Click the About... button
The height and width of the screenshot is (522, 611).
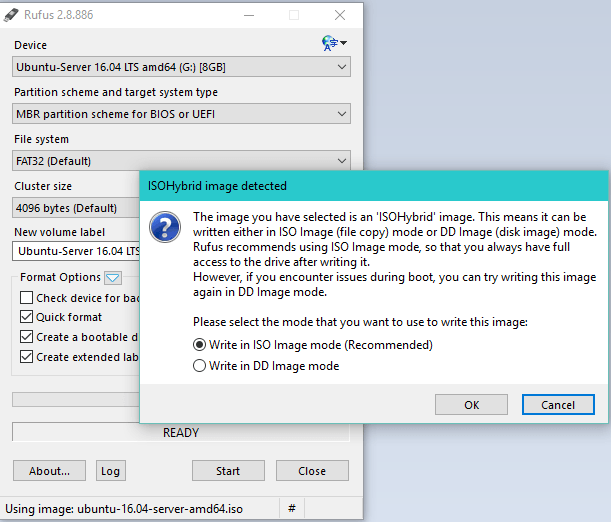pos(49,471)
